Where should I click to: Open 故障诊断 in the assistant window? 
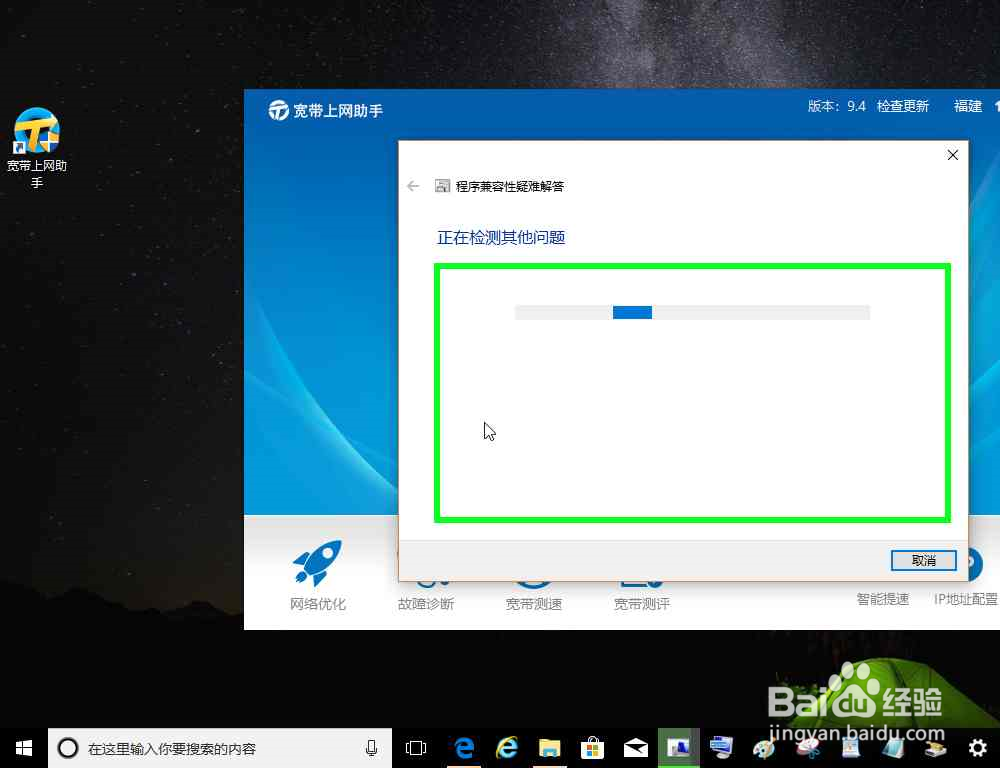pos(425,603)
